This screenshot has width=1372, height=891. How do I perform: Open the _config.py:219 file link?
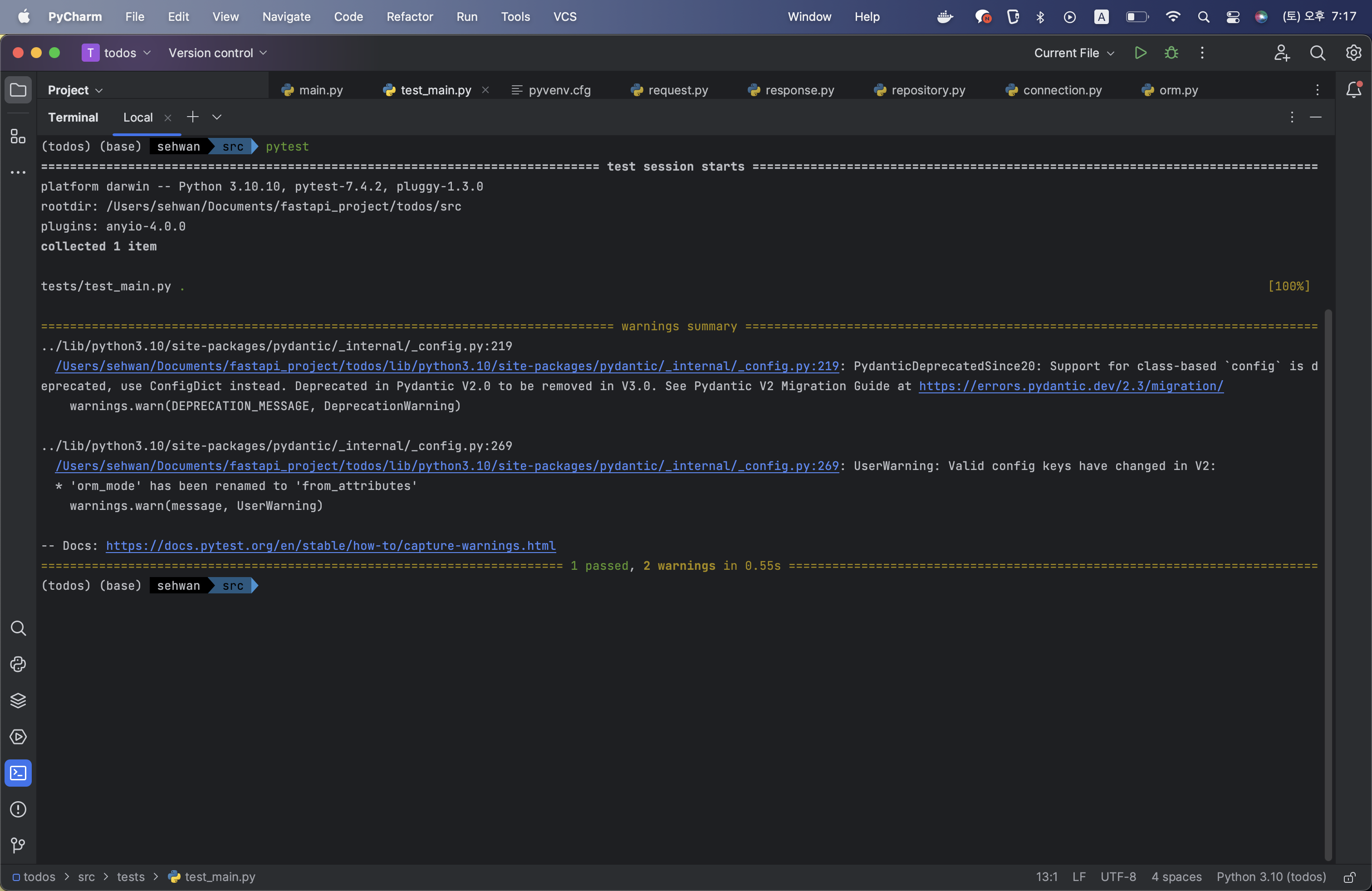pos(447,366)
